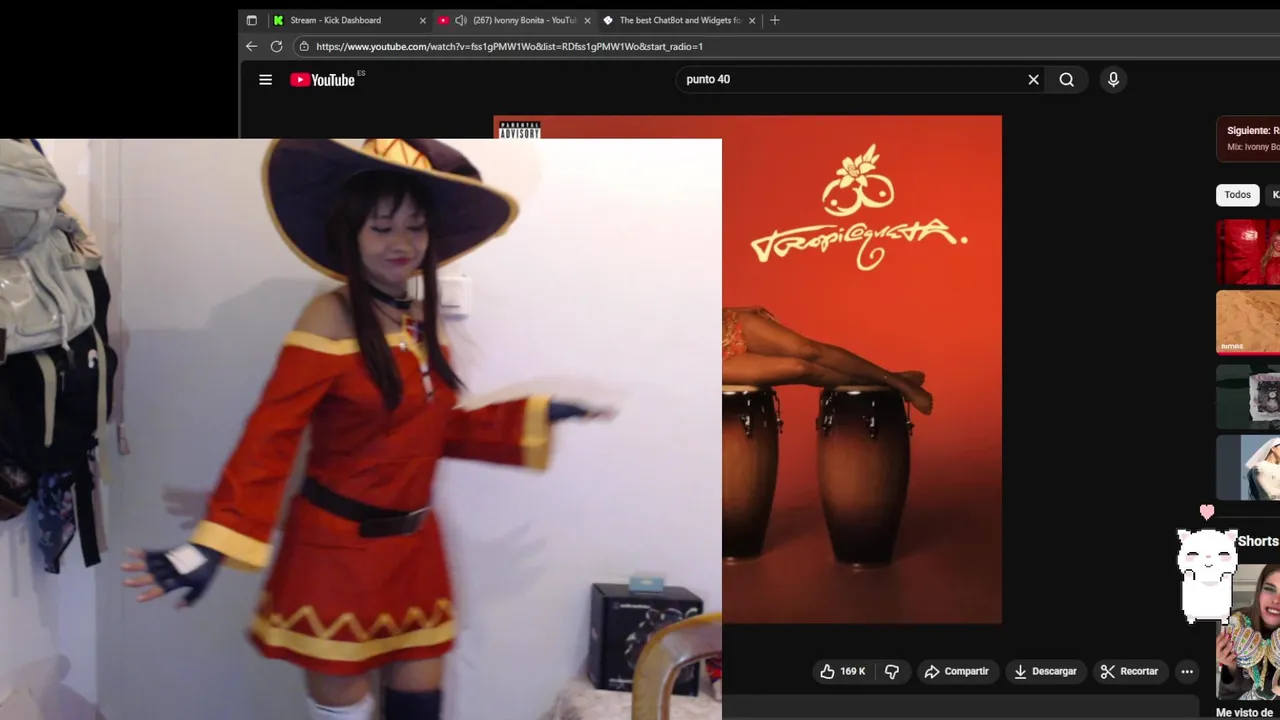Close the Stream - Kick Dashboard tab
1280x720 pixels.
(422, 20)
